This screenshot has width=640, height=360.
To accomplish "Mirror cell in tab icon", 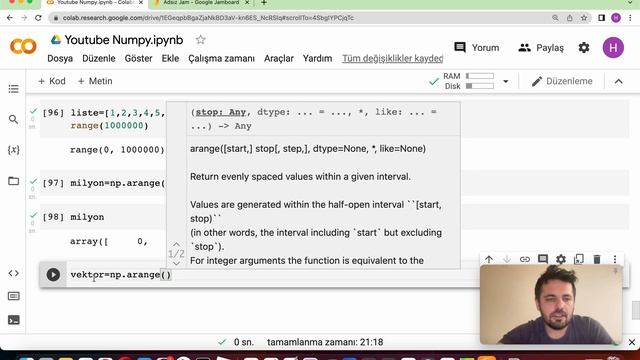I will (x=579, y=259).
